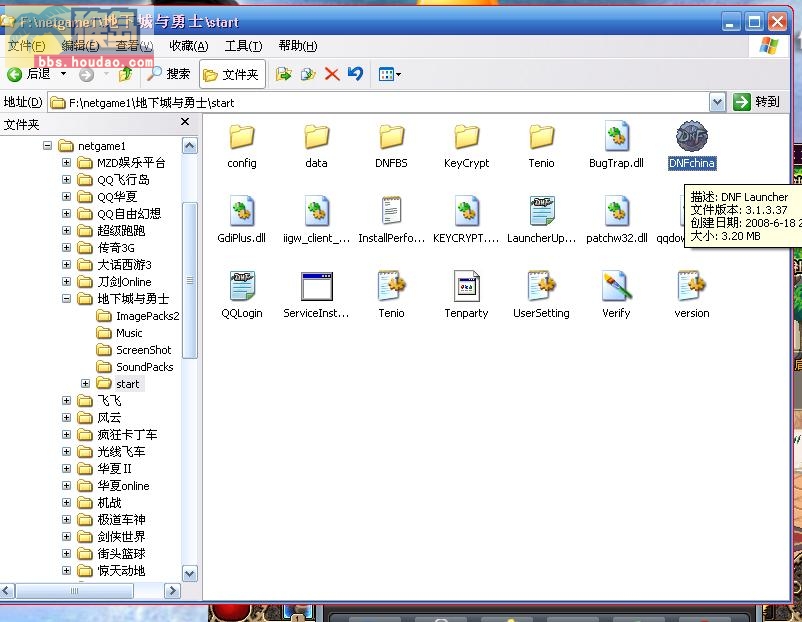Select the BugTrap.dll file

[616, 136]
